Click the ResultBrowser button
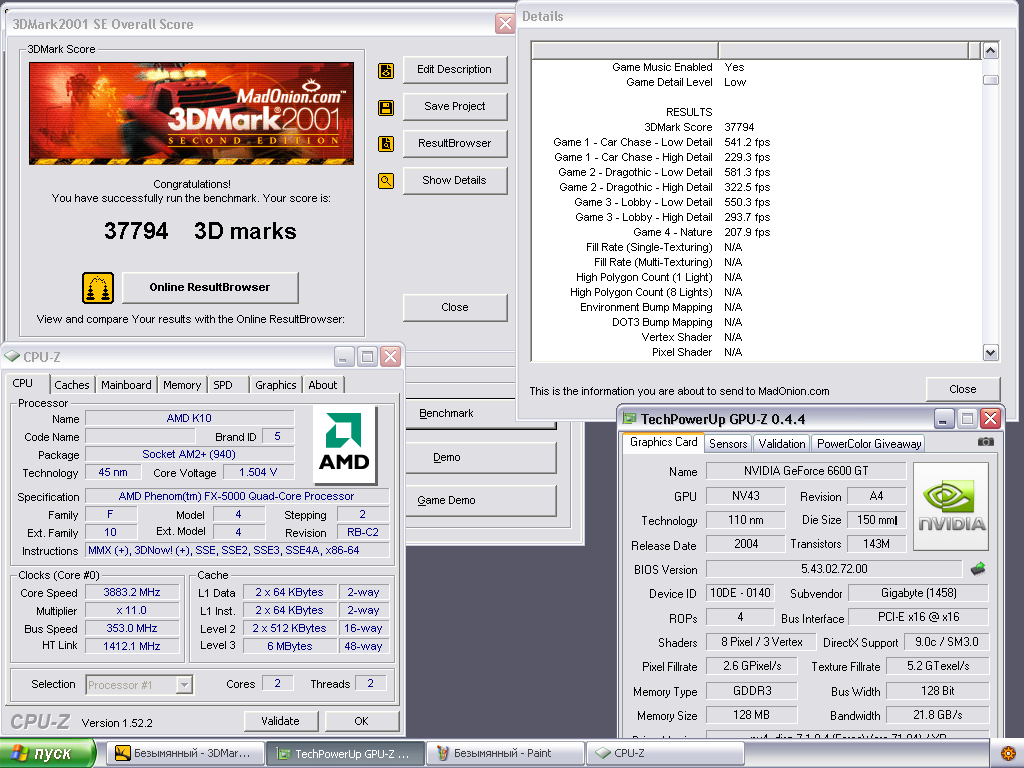 [x=455, y=143]
